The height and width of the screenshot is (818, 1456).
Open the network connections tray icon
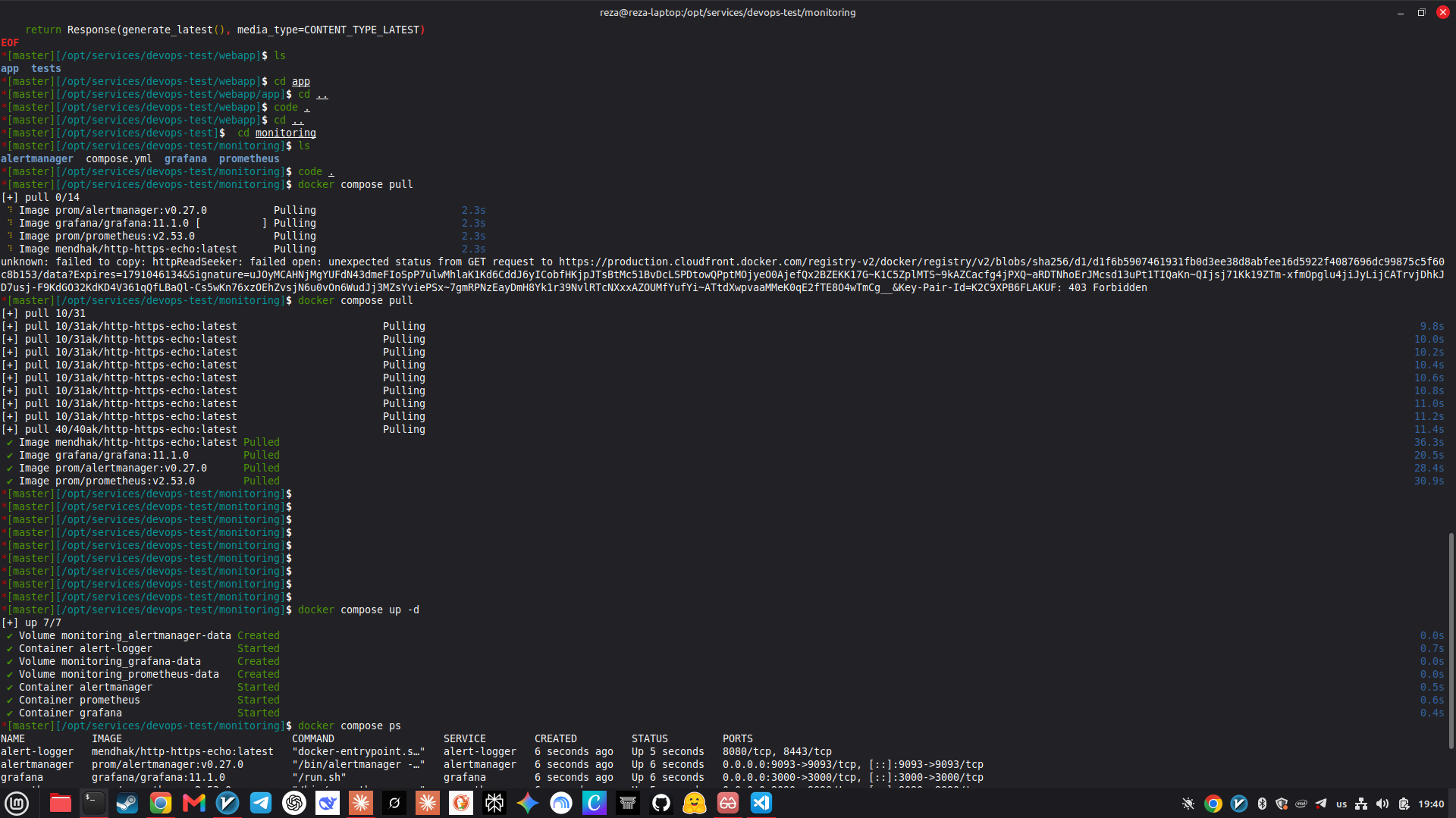tap(1362, 804)
